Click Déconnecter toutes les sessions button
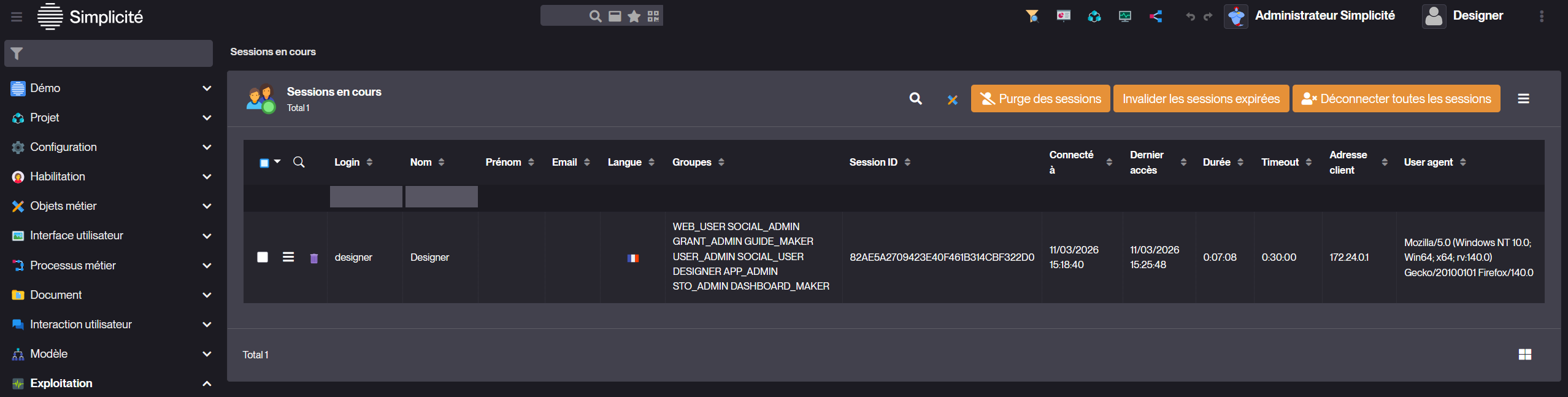Screen dimensions: 1568x397 [1396, 99]
